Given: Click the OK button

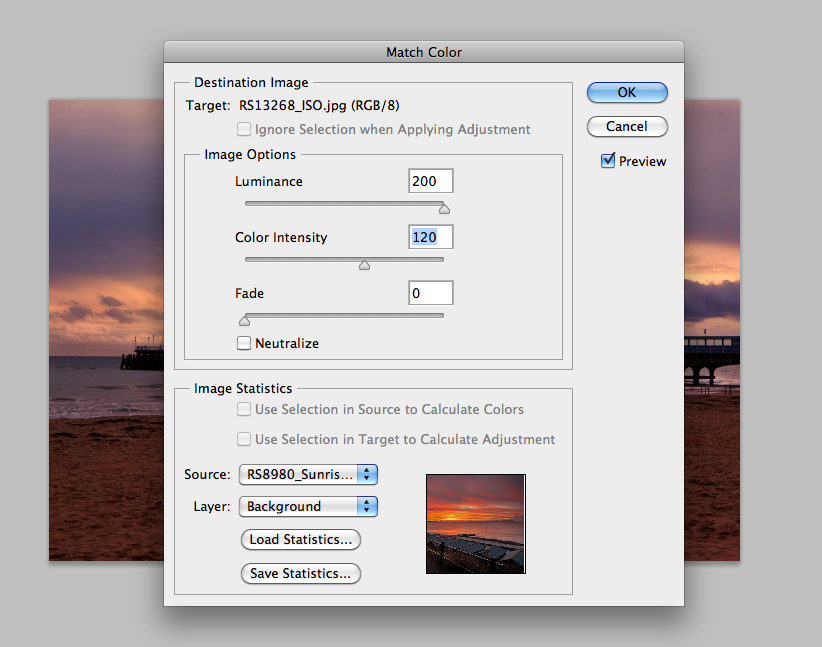Looking at the screenshot, I should coord(626,92).
